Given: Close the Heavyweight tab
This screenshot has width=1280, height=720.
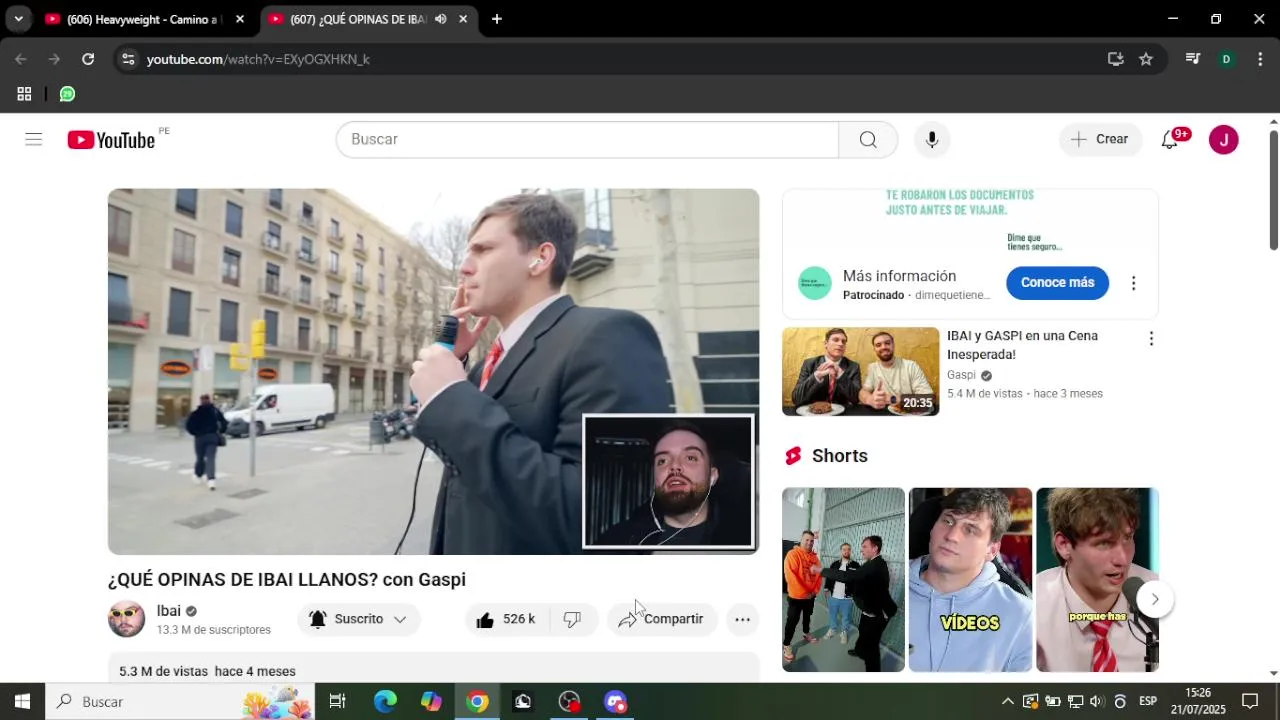Looking at the screenshot, I should click(x=240, y=19).
